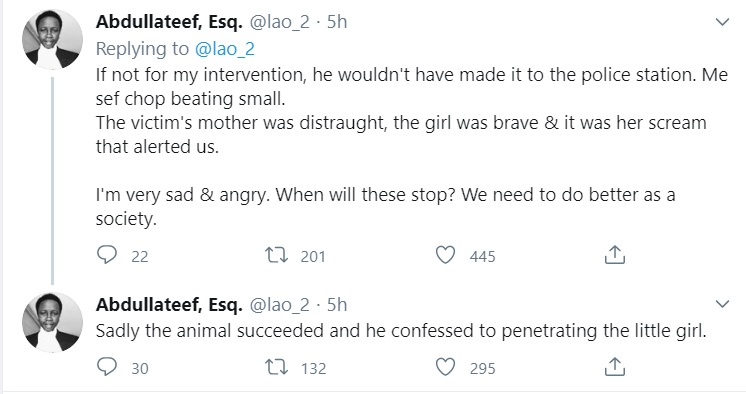Click the @lao_2 handle on first tweet header
This screenshot has height=394, width=746.
[x=279, y=22]
